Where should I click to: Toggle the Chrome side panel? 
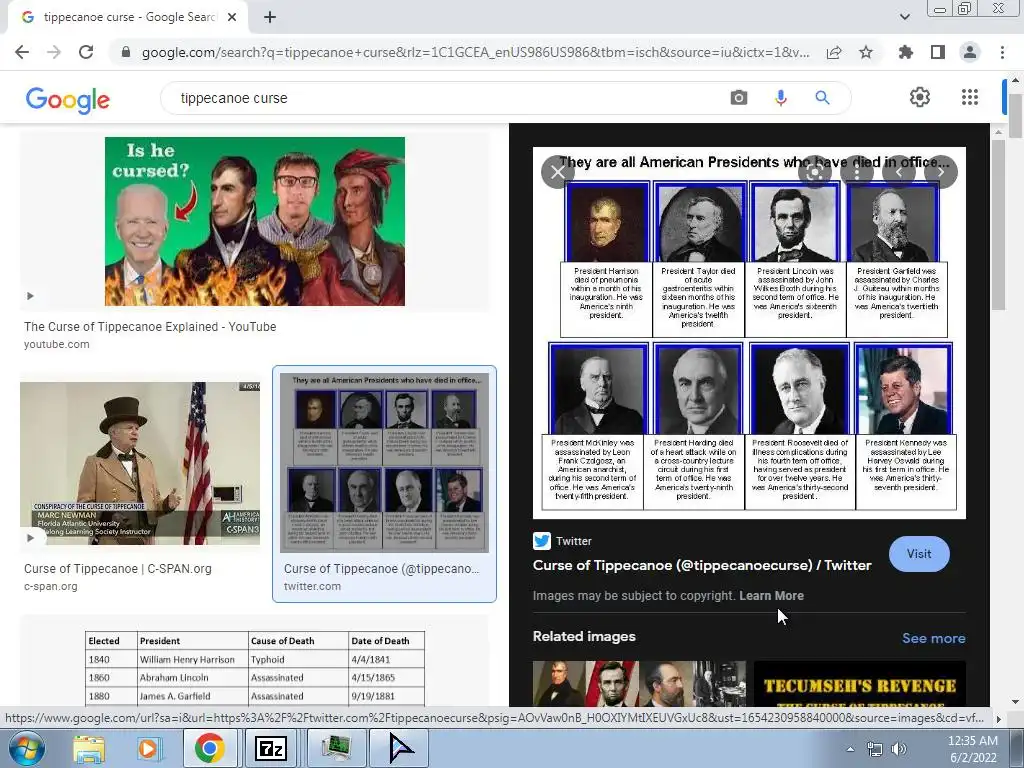coord(938,52)
